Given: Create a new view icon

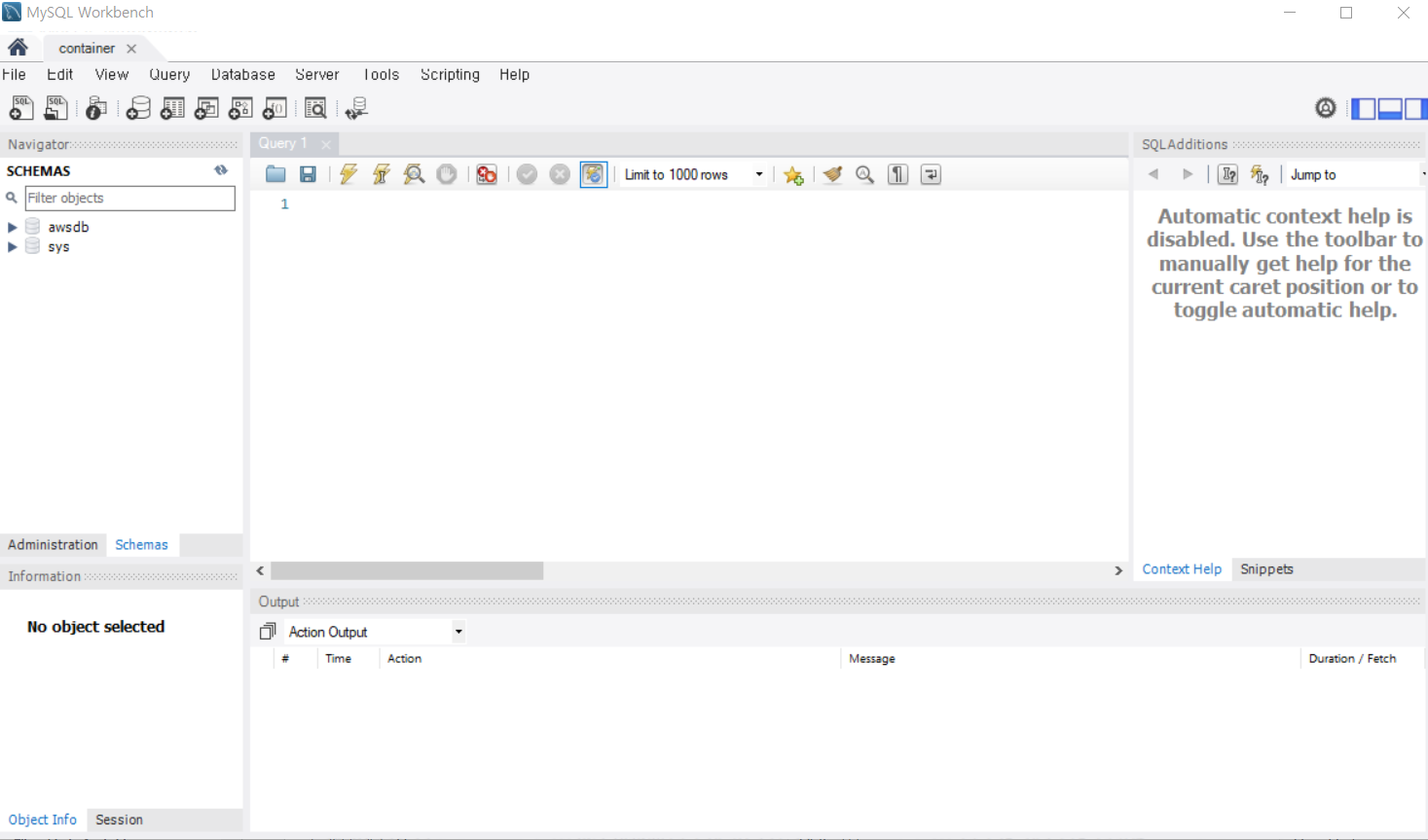Looking at the screenshot, I should click(x=206, y=108).
